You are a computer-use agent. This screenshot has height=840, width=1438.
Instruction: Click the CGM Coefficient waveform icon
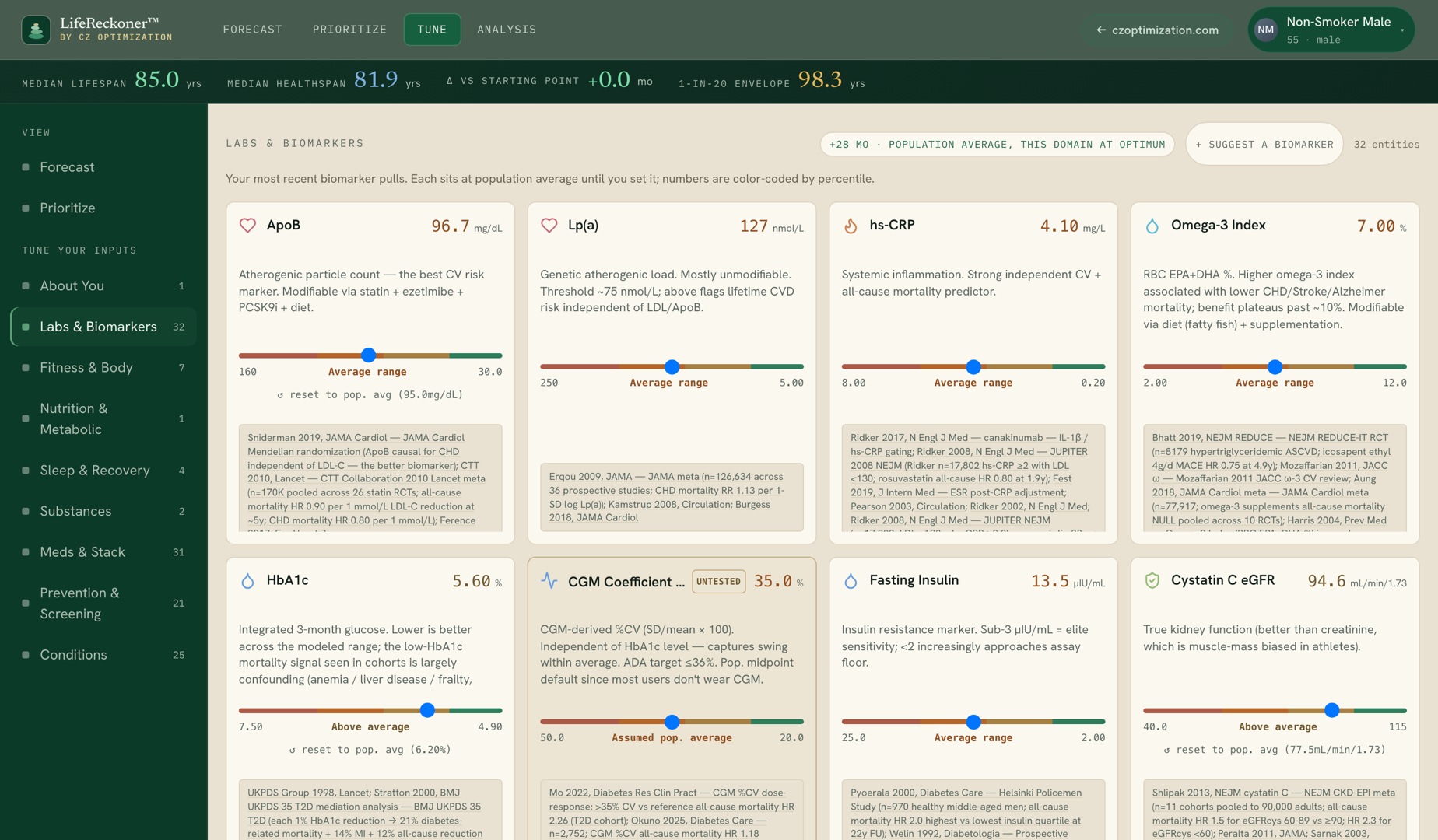[549, 581]
